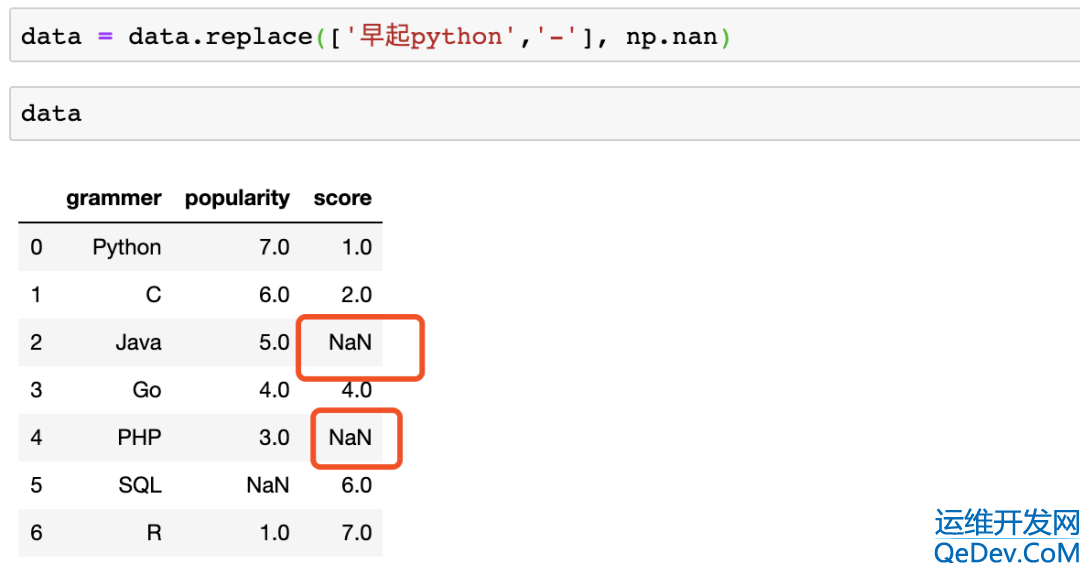
Task: Click the 'Go' grammer cell
Action: tap(147, 390)
